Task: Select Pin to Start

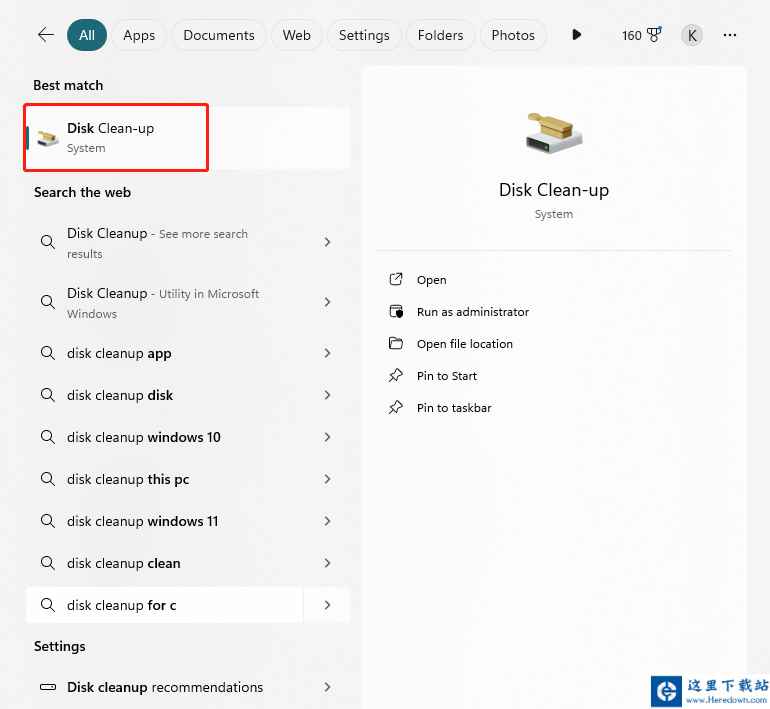Action: [447, 376]
